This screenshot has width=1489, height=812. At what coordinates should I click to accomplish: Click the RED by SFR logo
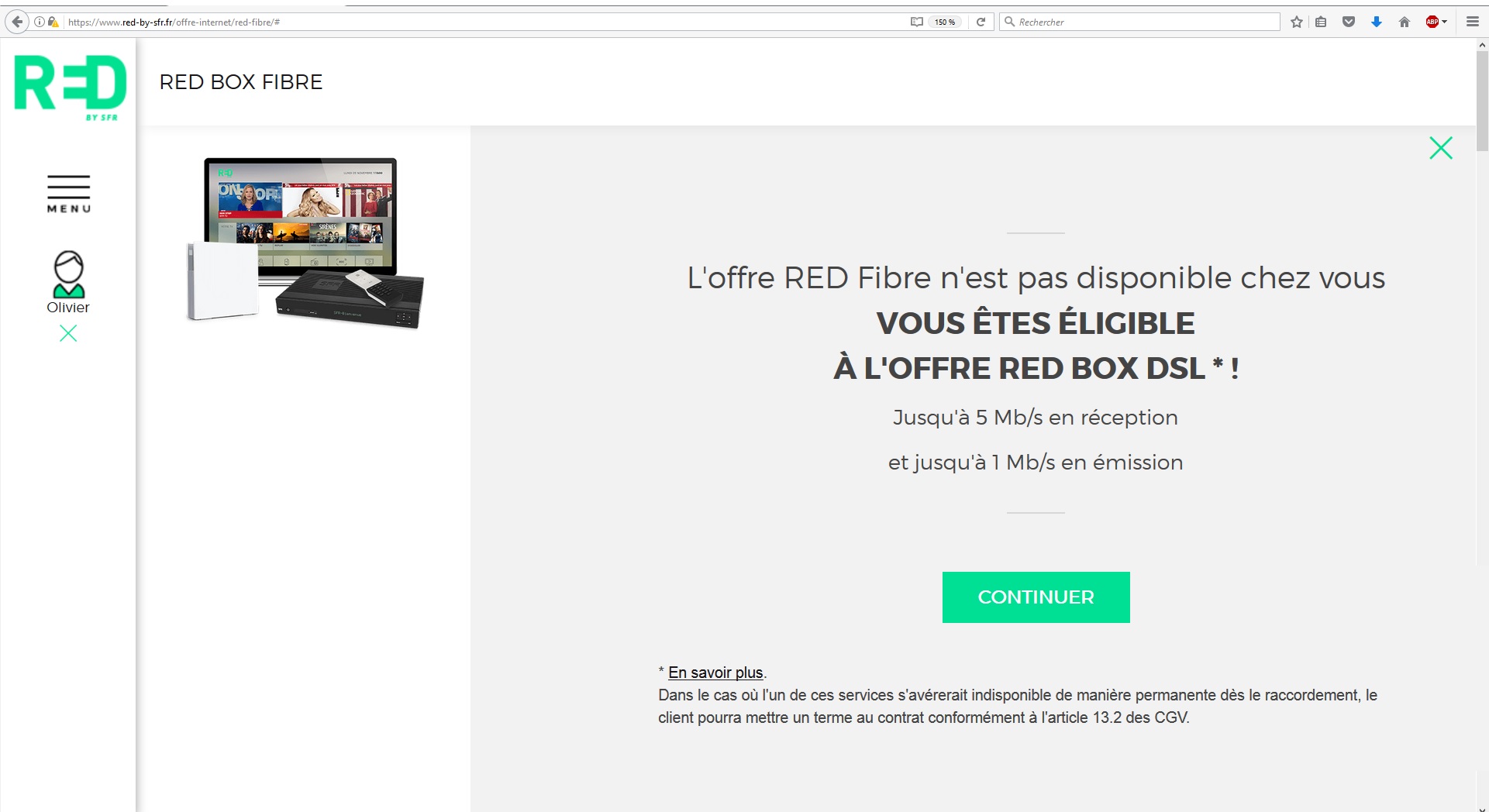click(70, 87)
